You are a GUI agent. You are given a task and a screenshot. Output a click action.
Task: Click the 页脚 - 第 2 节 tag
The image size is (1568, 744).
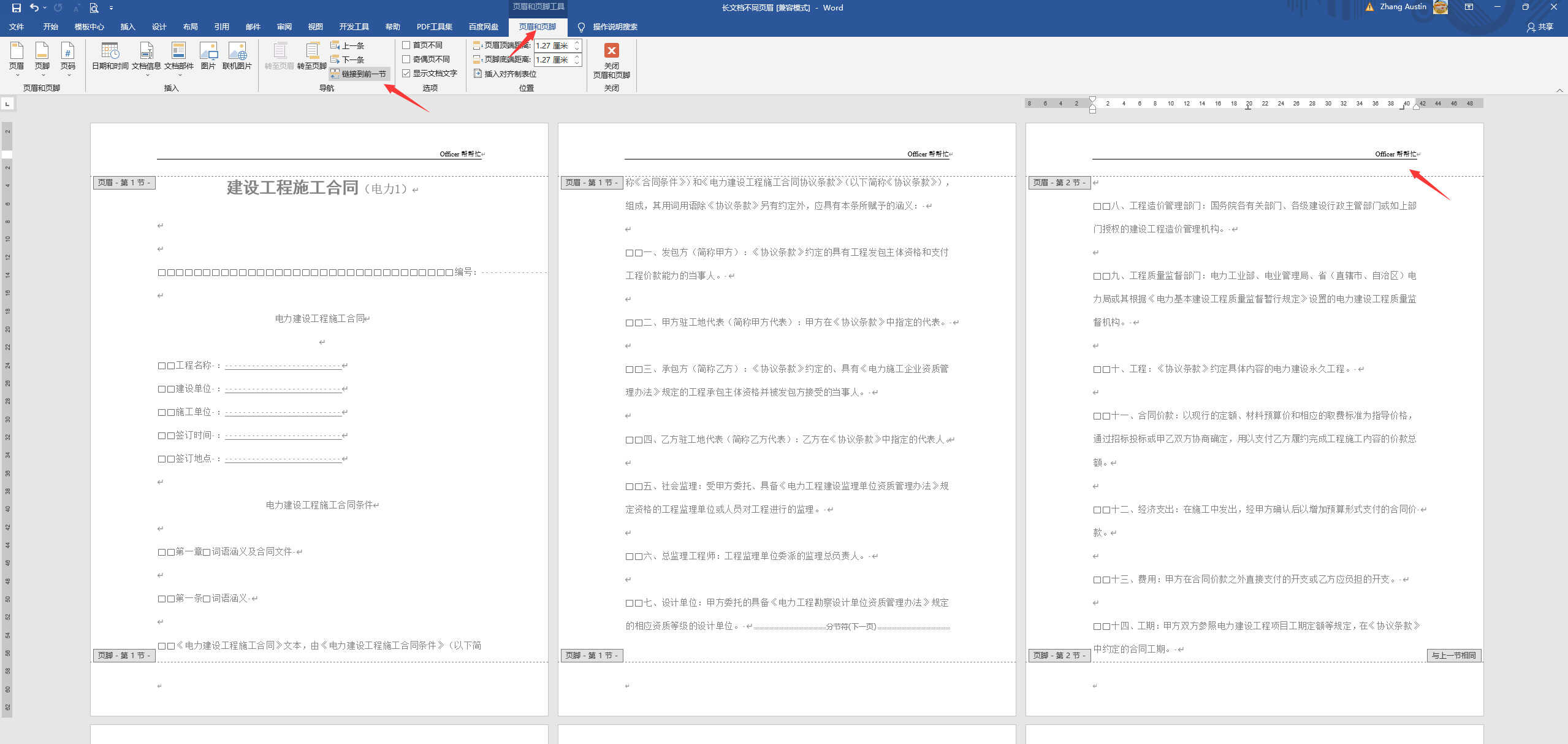1059,656
